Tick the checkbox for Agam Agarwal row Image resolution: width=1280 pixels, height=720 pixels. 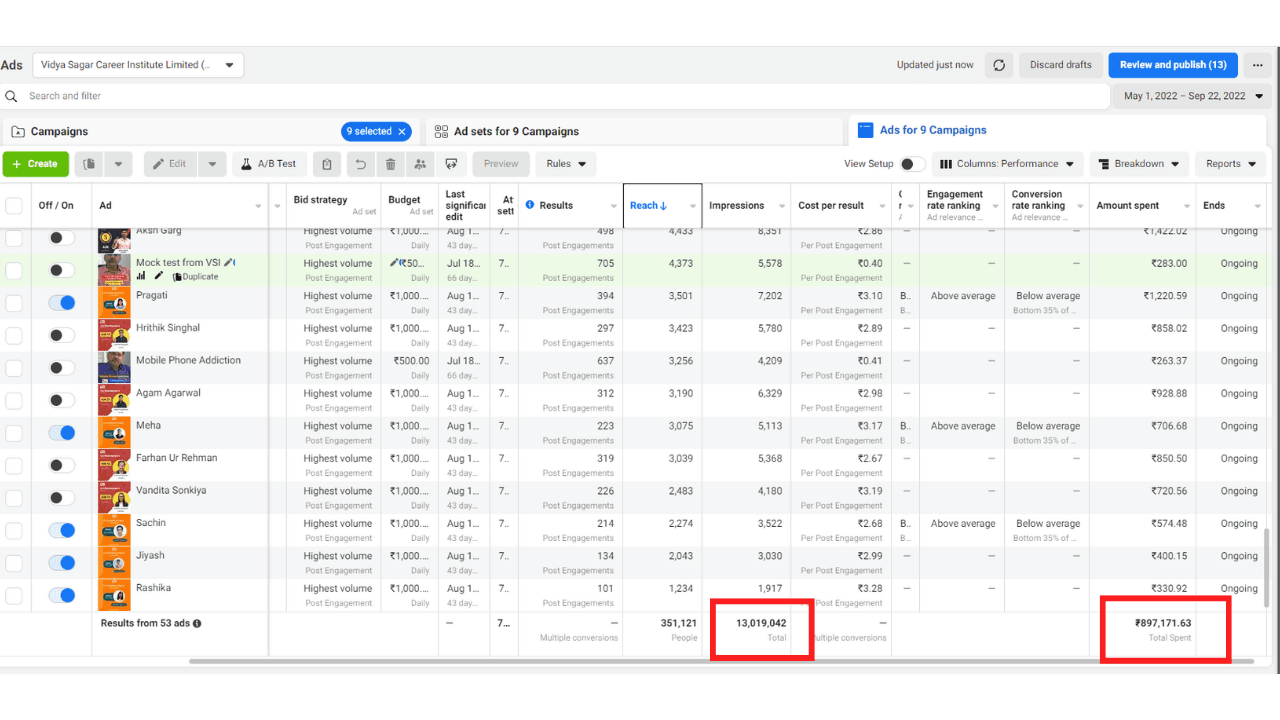tap(14, 401)
